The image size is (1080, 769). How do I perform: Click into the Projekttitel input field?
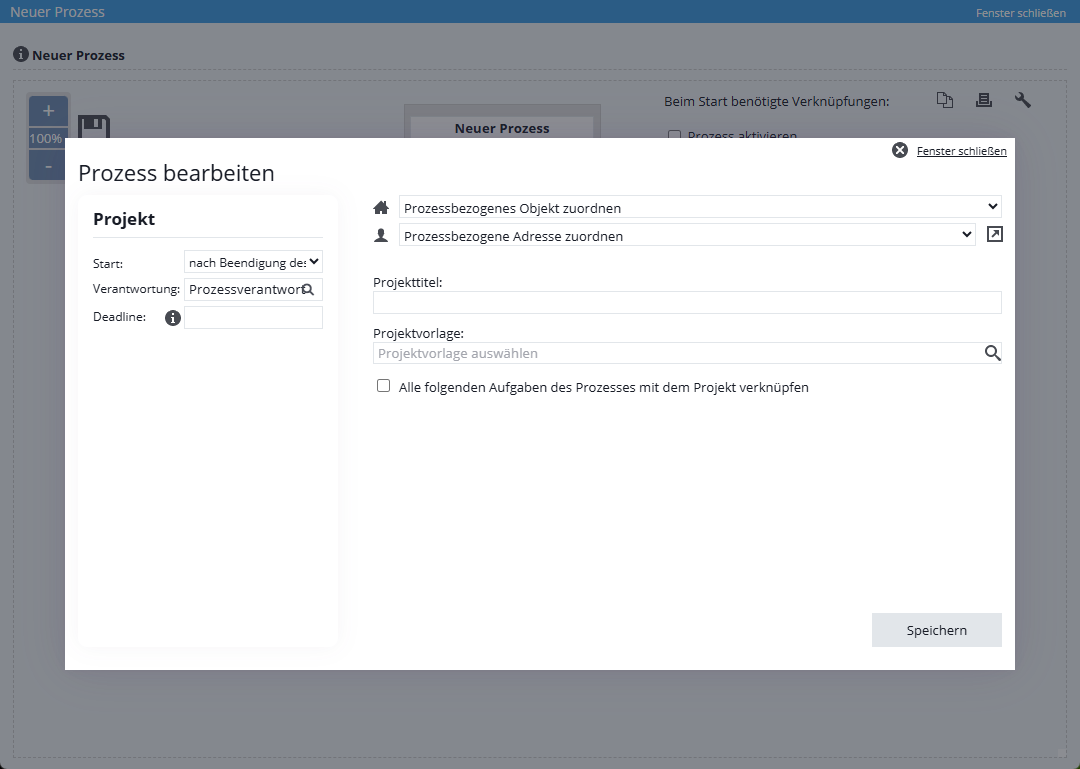pyautogui.click(x=687, y=303)
